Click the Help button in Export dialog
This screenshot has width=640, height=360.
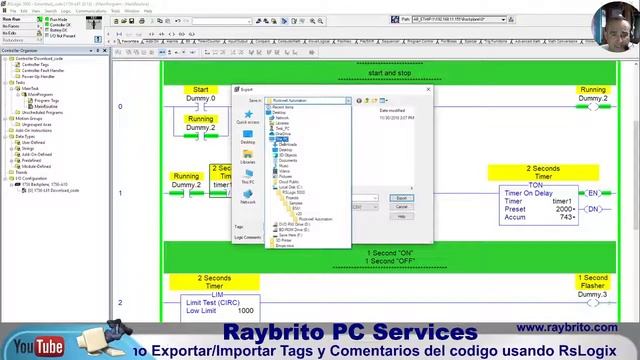point(402,216)
